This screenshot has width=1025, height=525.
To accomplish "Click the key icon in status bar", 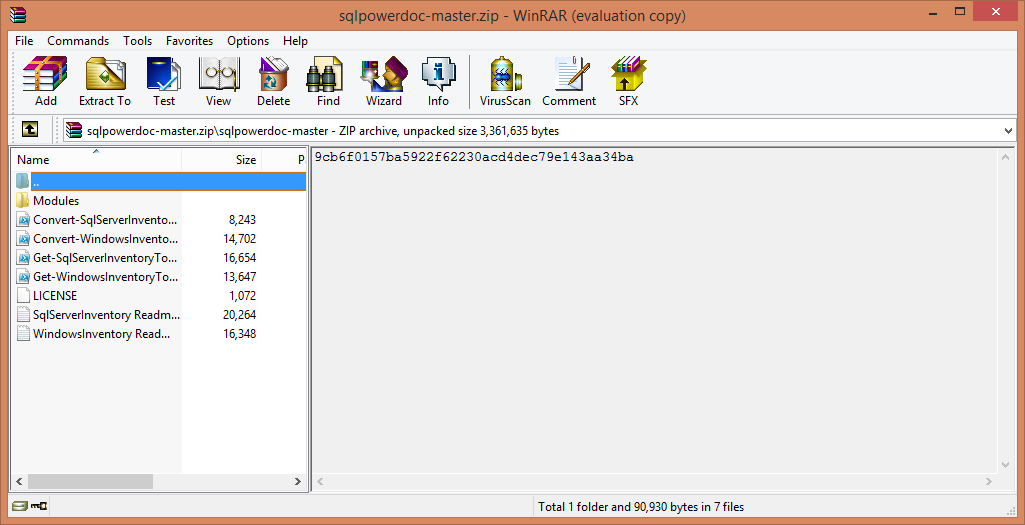I will (x=39, y=505).
